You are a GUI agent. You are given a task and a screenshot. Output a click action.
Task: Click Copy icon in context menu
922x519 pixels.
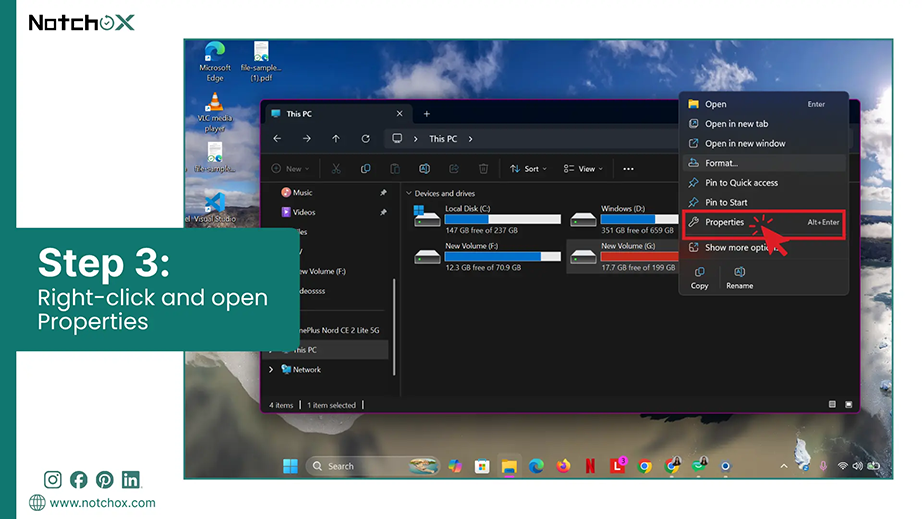pyautogui.click(x=700, y=277)
